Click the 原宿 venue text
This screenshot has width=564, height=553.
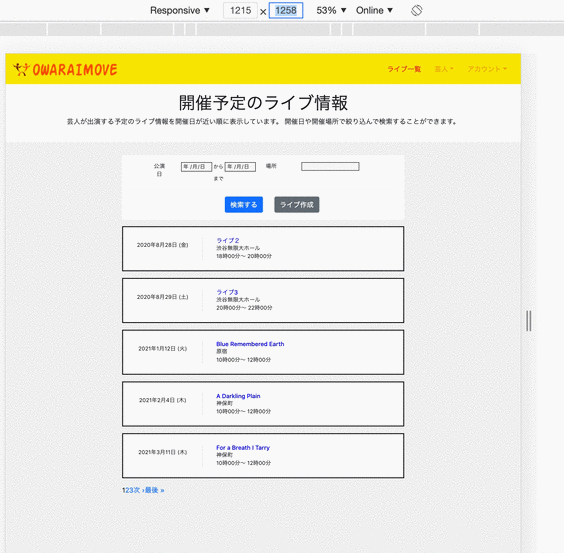click(x=222, y=352)
